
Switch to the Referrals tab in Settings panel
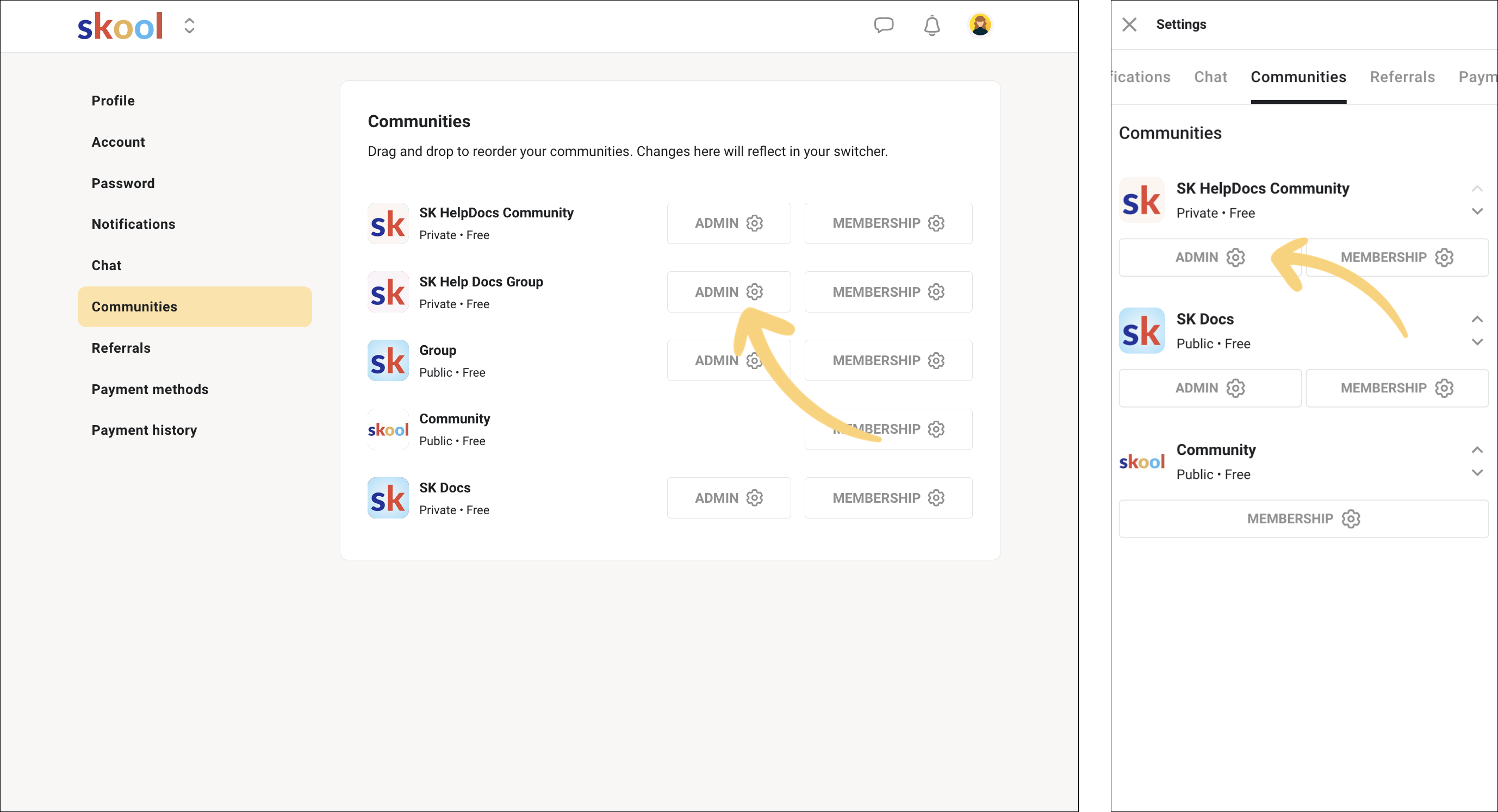pyautogui.click(x=1402, y=76)
